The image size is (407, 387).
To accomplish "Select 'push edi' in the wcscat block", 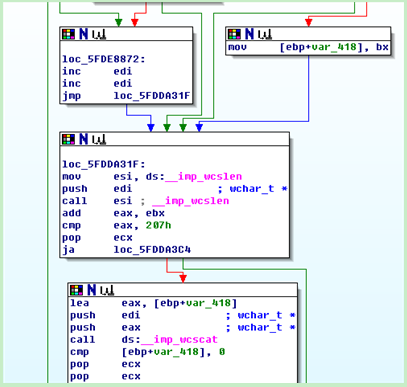I will pyautogui.click(x=183, y=316).
